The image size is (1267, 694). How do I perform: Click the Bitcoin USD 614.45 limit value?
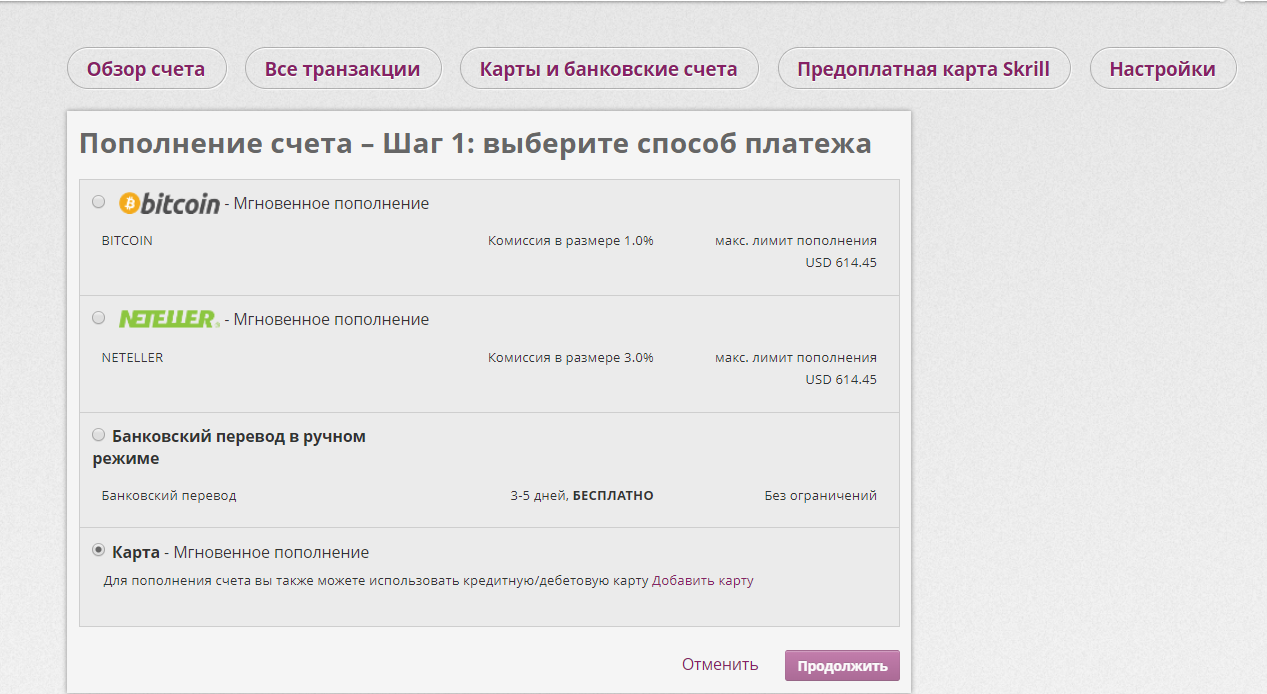tap(841, 263)
